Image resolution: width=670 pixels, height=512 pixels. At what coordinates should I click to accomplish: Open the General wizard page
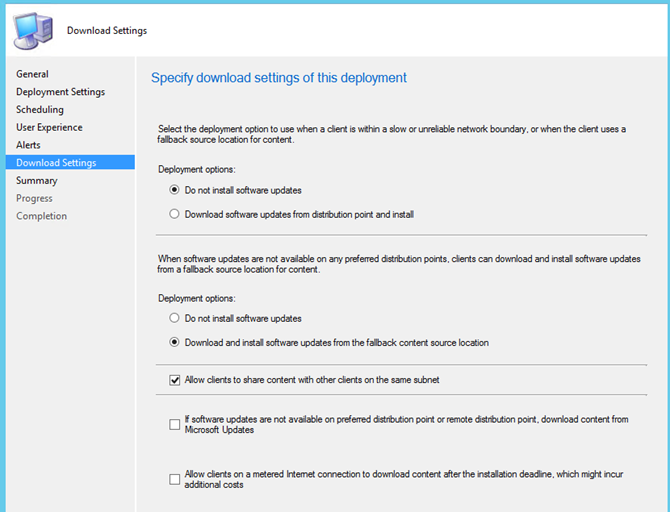pyautogui.click(x=32, y=74)
